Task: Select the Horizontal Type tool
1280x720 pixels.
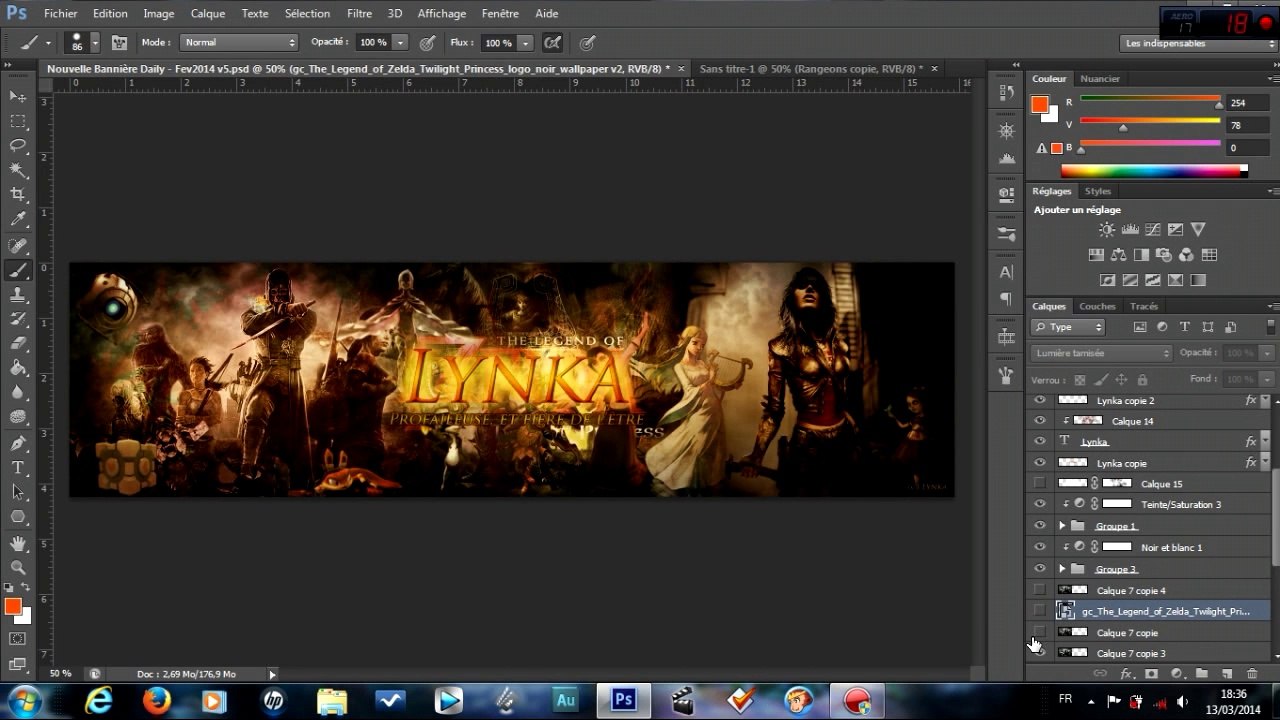Action: coord(18,467)
